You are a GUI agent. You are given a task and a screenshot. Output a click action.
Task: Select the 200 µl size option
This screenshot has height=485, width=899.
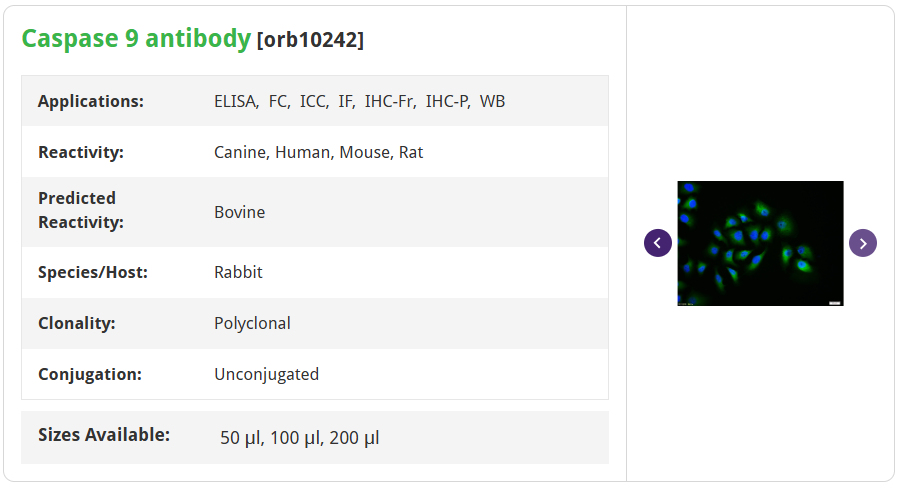(354, 438)
